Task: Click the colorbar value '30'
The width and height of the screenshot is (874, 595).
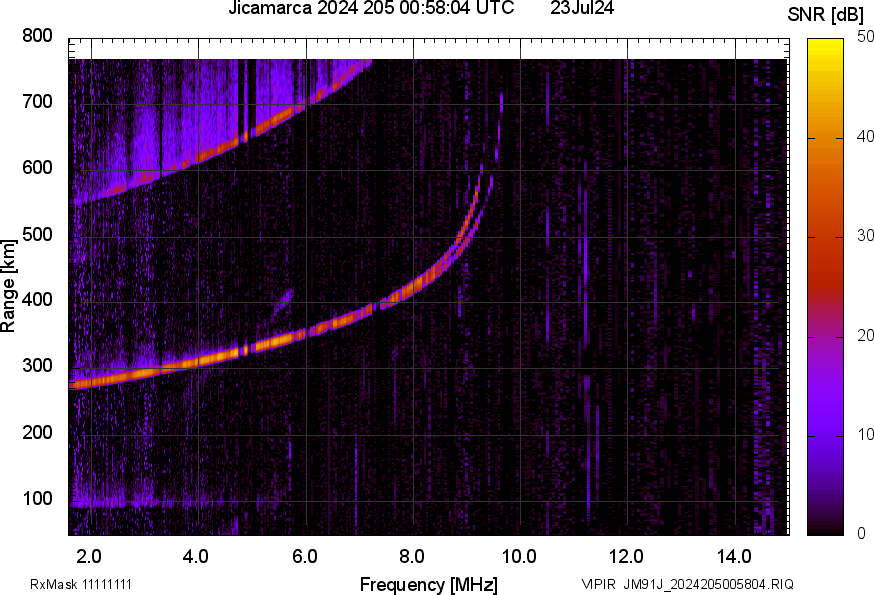Action: [865, 236]
